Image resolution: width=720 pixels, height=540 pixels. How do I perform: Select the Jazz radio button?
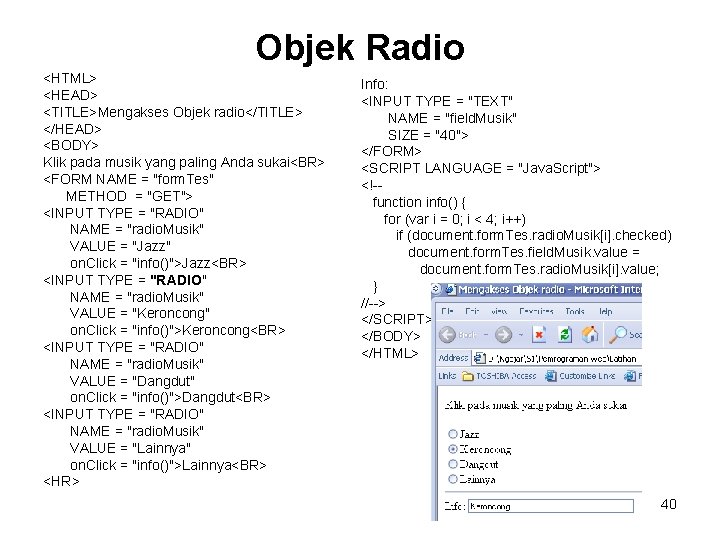(x=453, y=433)
